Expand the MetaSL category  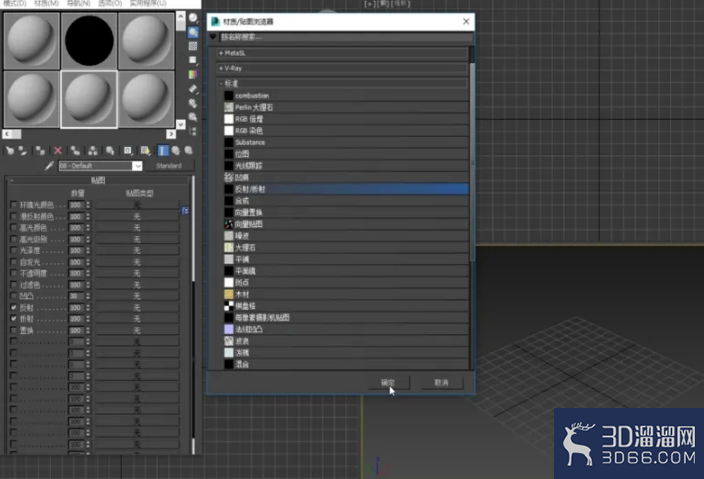[342, 53]
